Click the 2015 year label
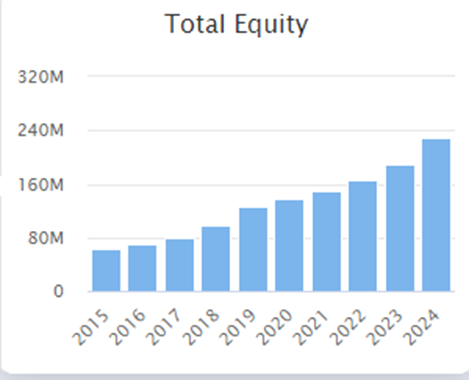Image resolution: width=469 pixels, height=380 pixels. click(x=90, y=328)
